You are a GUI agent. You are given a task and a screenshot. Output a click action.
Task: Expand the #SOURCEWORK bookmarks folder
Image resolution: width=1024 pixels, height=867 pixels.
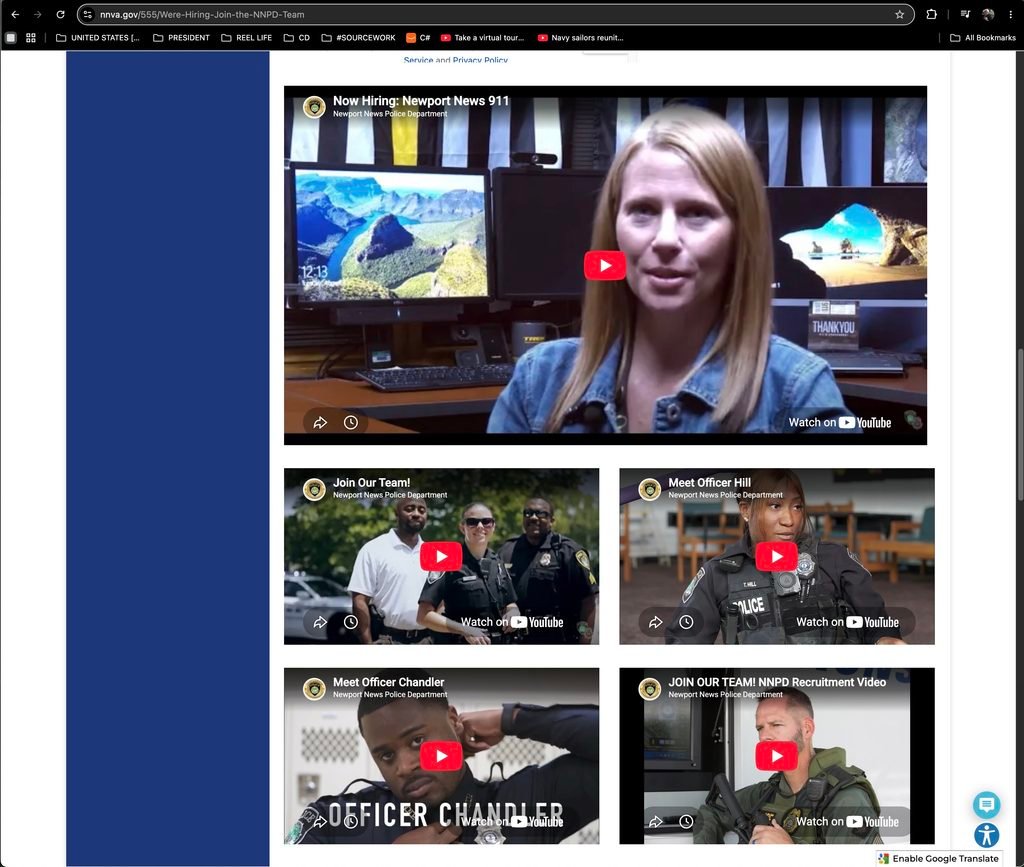tap(359, 38)
